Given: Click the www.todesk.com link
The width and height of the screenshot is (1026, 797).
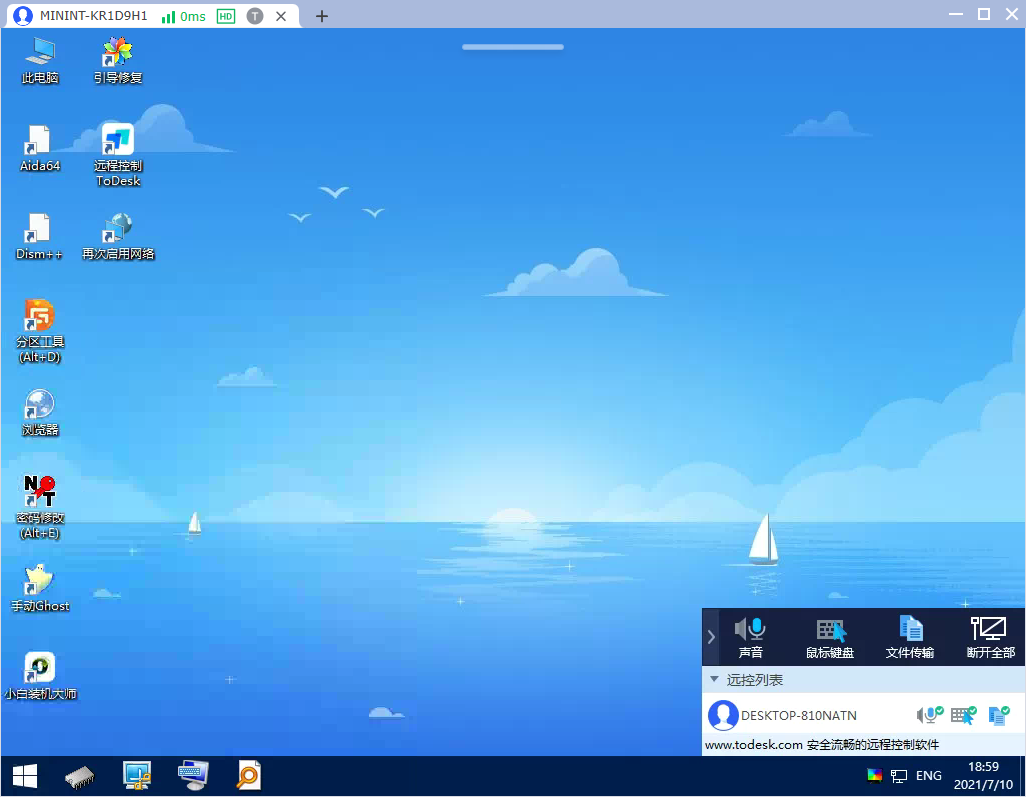Looking at the screenshot, I should (754, 745).
